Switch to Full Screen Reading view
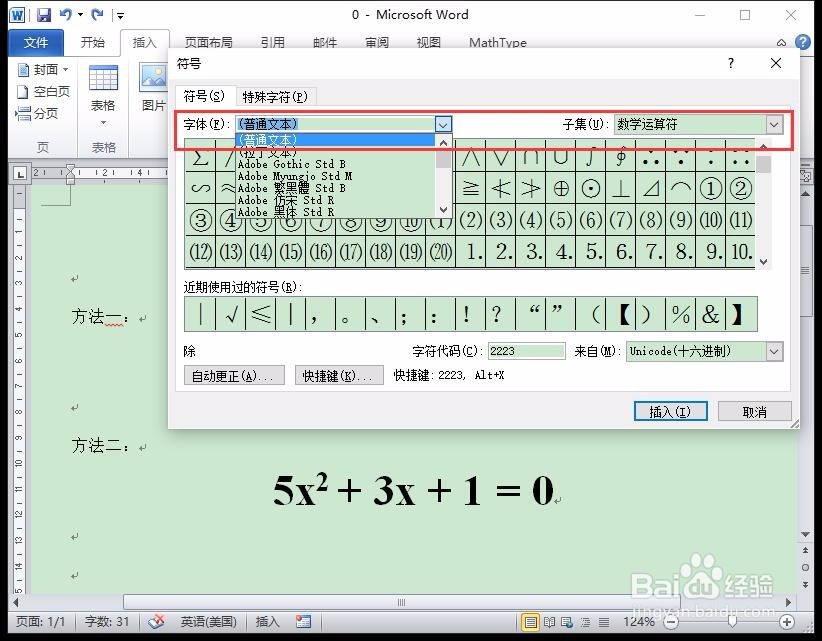 549,622
